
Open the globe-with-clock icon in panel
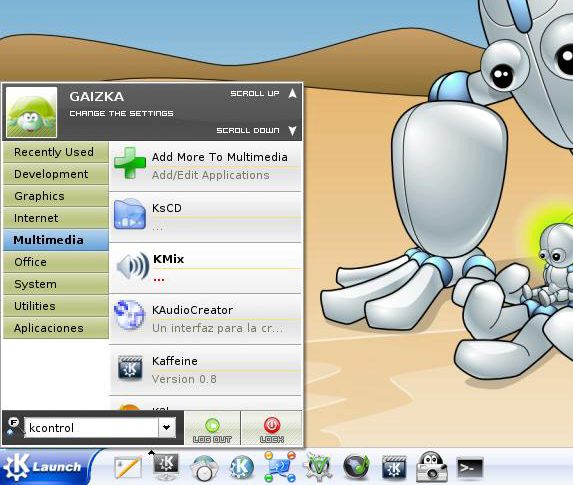click(204, 469)
